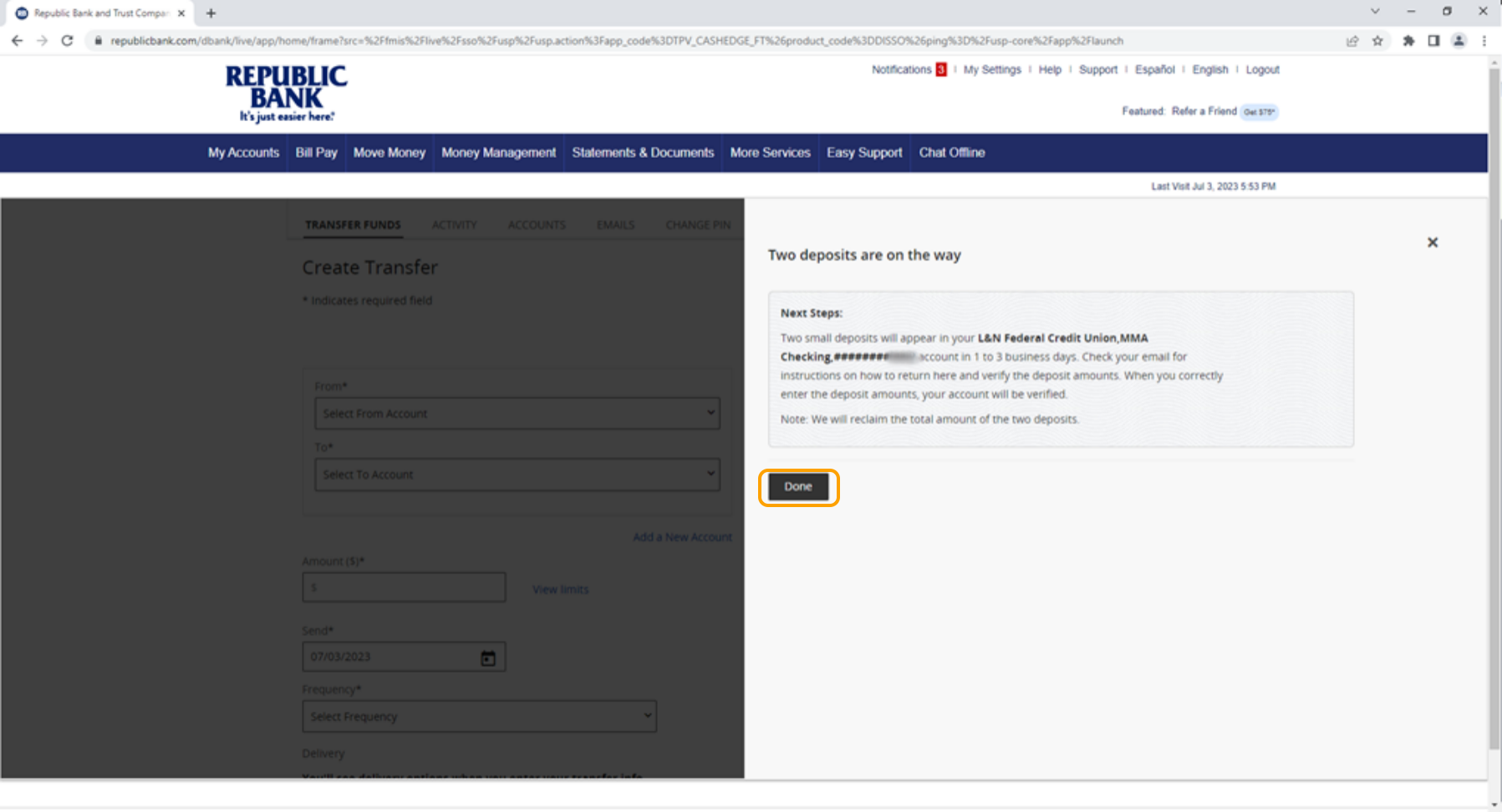Screen dimensions: 1502x812
Task: Toggle the browser side panel icon
Action: [1433, 40]
